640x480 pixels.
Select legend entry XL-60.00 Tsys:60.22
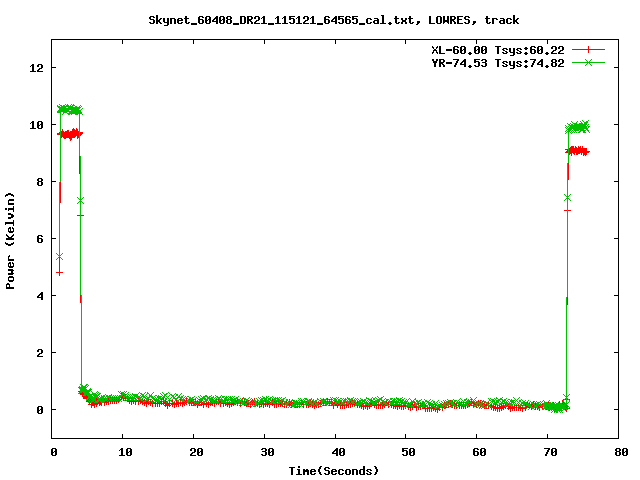pos(498,50)
